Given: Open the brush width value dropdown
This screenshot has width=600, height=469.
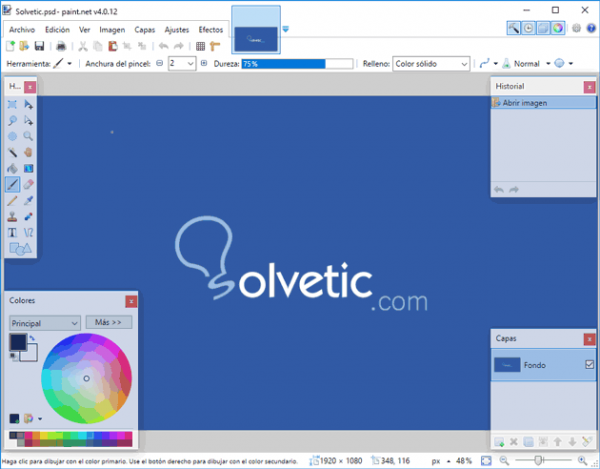Looking at the screenshot, I should click(191, 64).
